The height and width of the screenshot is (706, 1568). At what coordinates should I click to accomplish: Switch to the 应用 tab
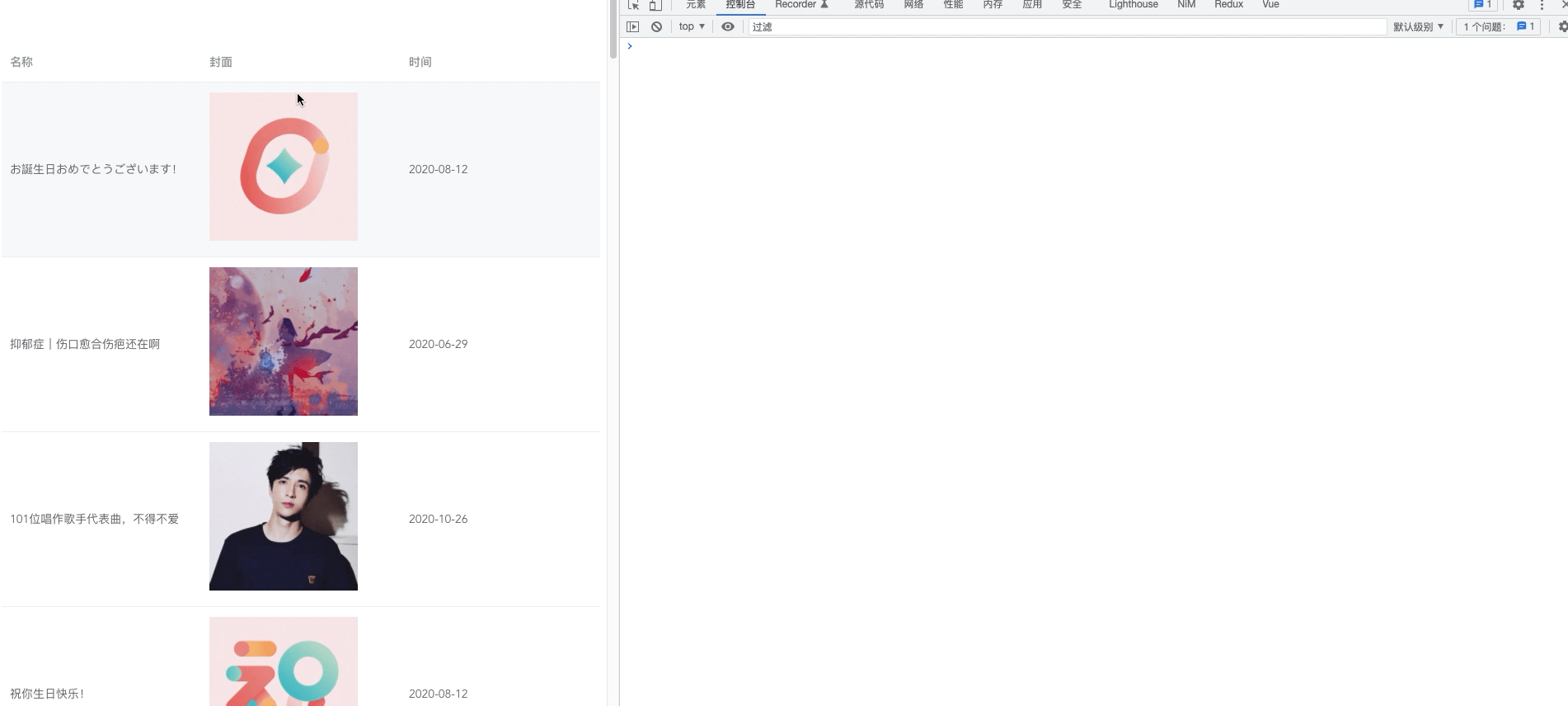point(1032,5)
